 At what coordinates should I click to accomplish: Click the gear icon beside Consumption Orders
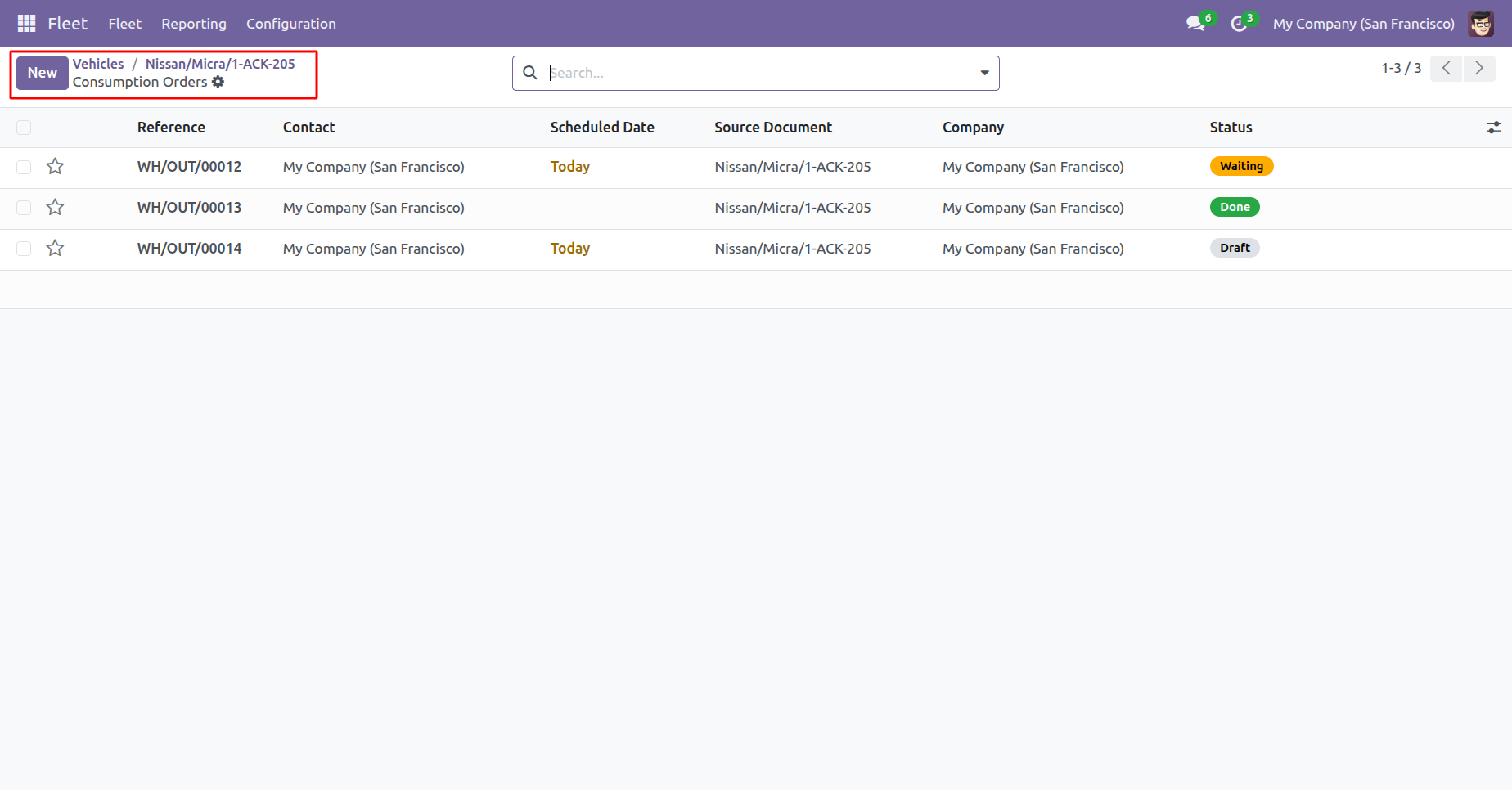coord(218,82)
